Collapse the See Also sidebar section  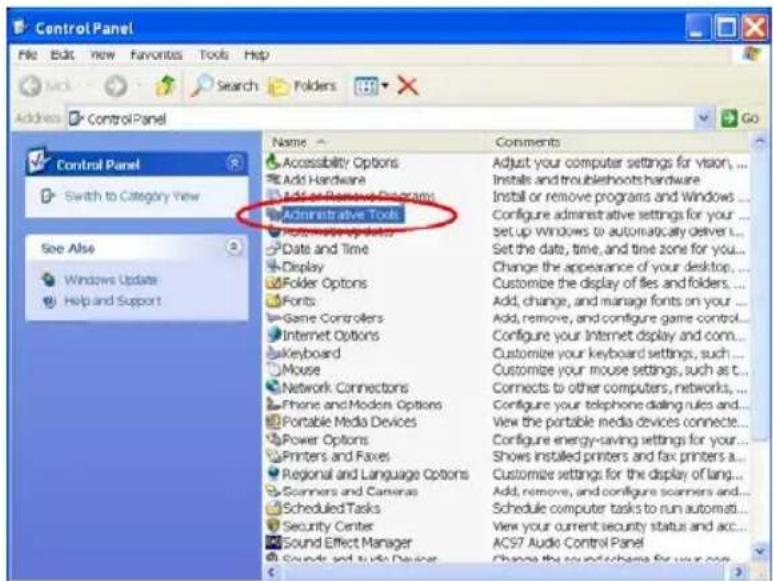[234, 247]
